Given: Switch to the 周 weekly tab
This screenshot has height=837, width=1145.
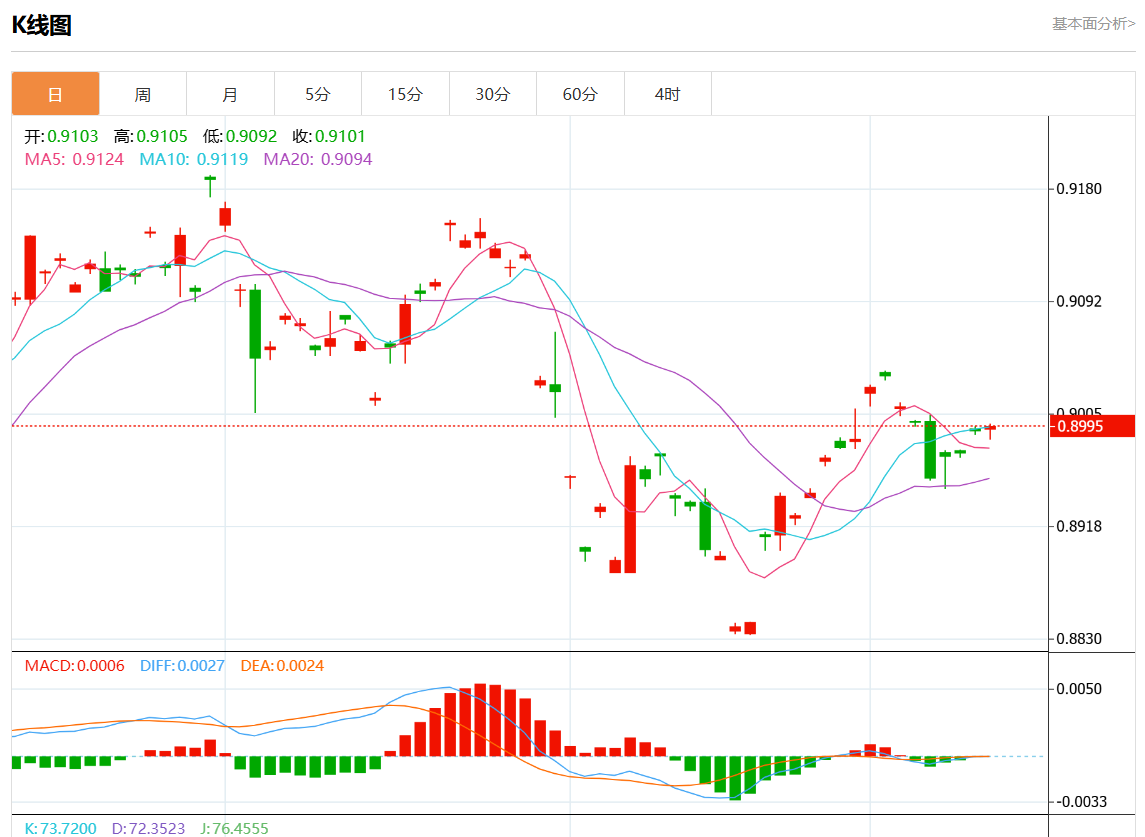Looking at the screenshot, I should click(143, 93).
